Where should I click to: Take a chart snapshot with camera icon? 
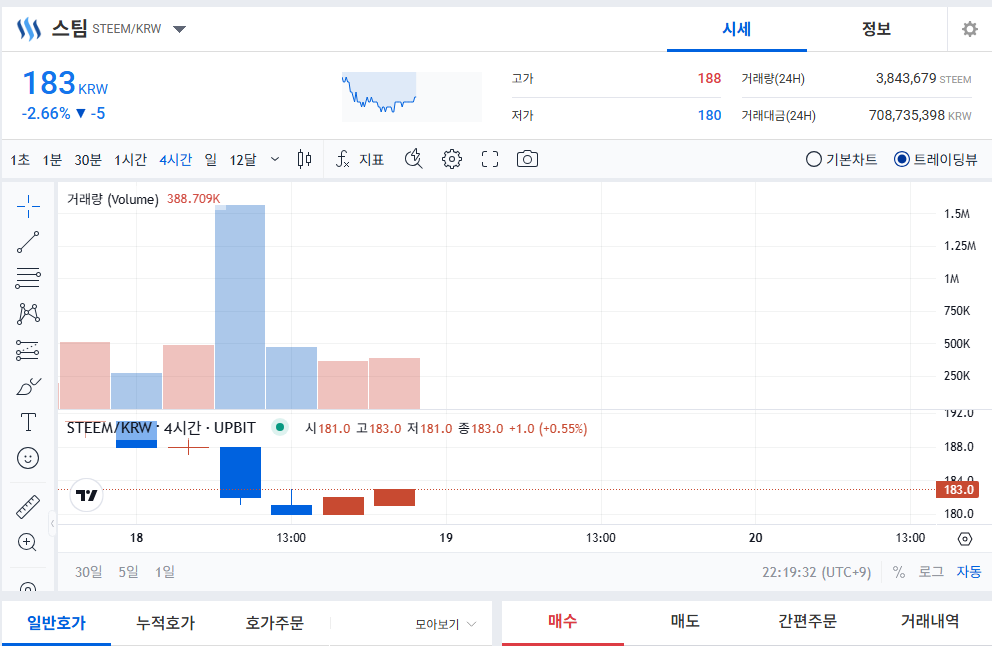pos(527,159)
